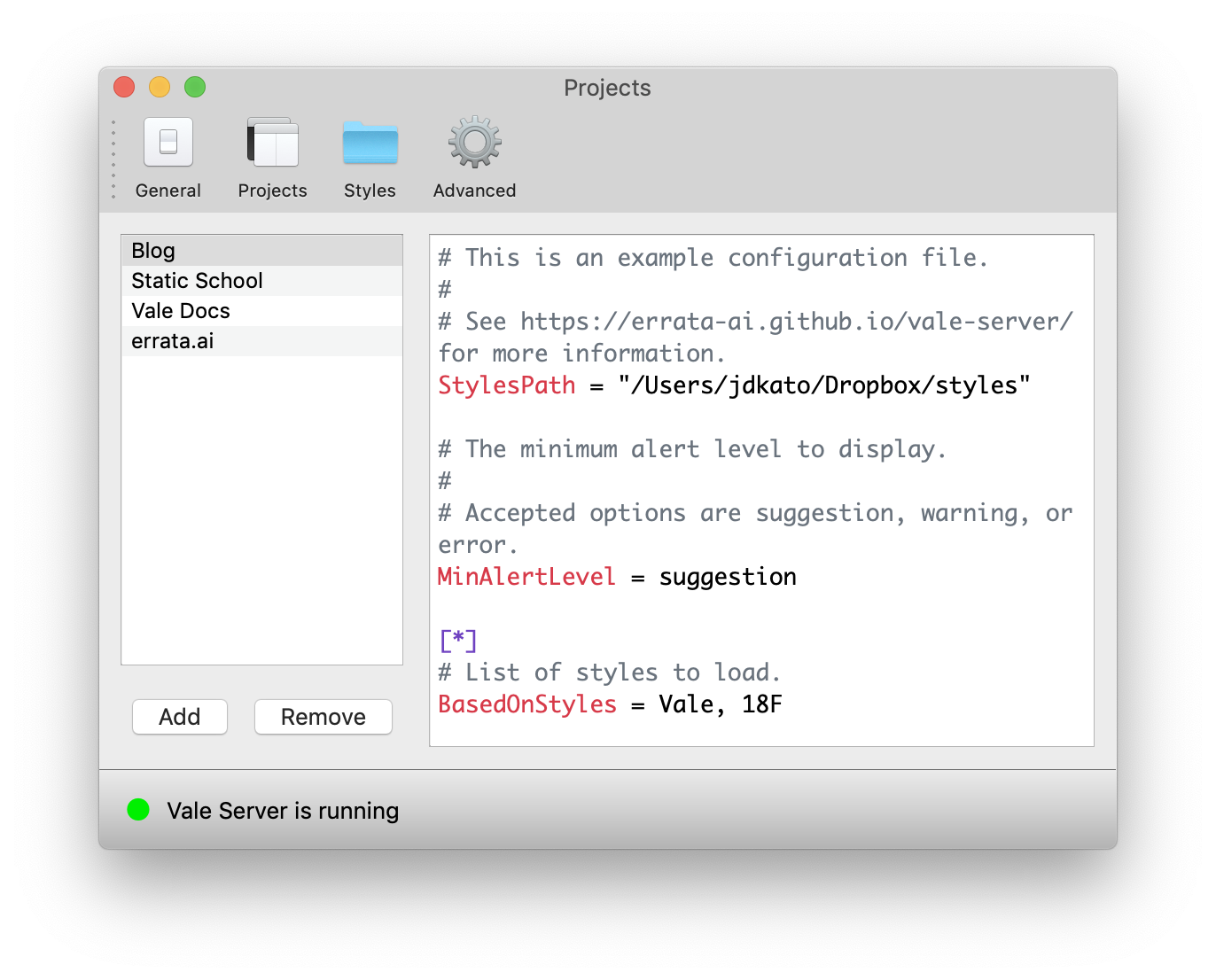The image size is (1216, 980).
Task: Click the Add project button
Action: tap(180, 717)
